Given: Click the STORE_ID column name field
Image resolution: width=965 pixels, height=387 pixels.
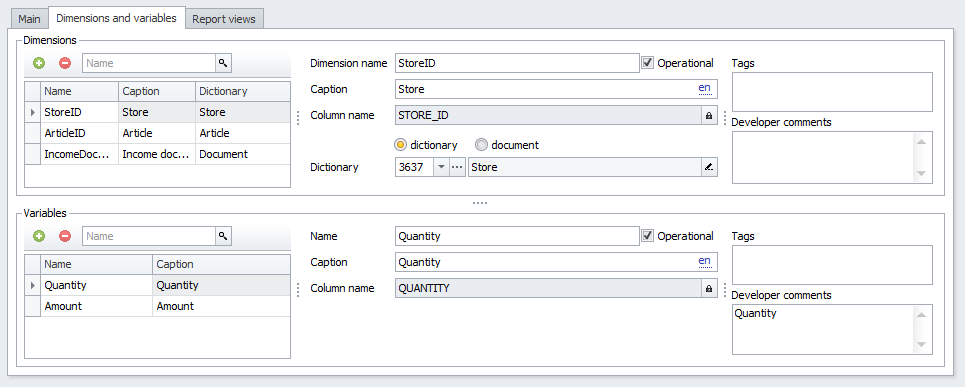Looking at the screenshot, I should (548, 115).
